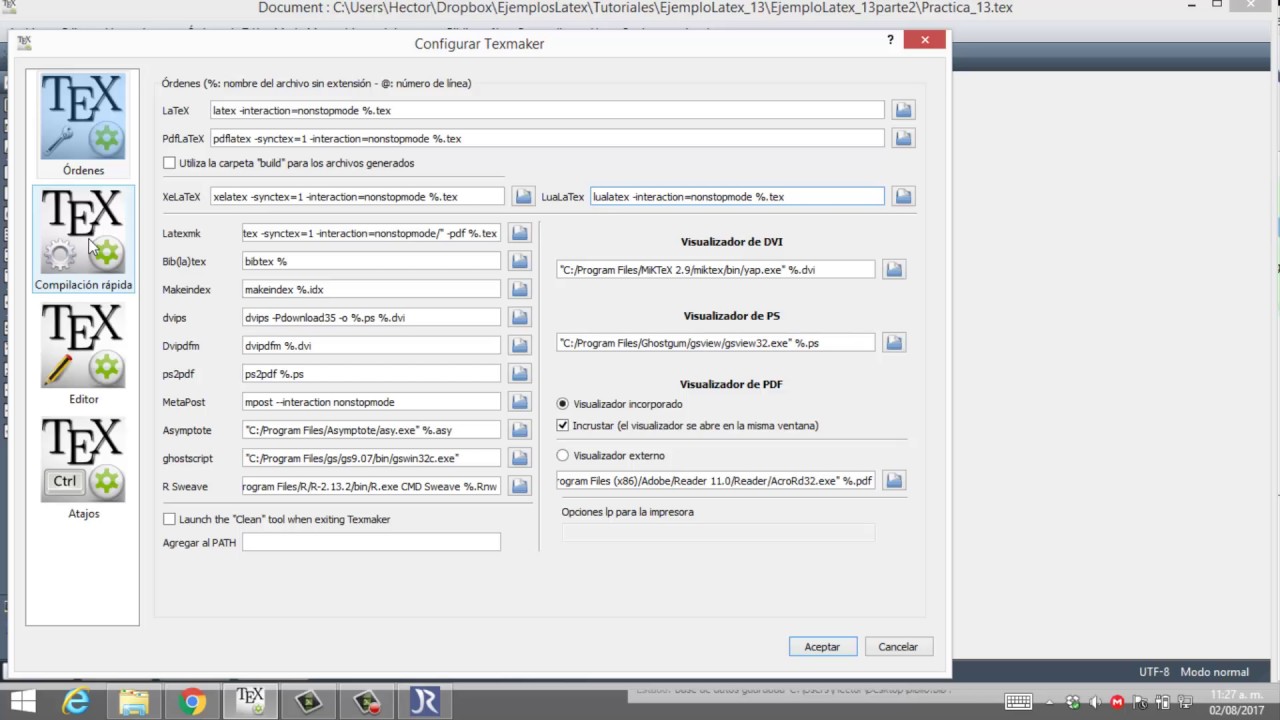Edit the LaTeX command field
The image size is (1280, 720).
[547, 110]
